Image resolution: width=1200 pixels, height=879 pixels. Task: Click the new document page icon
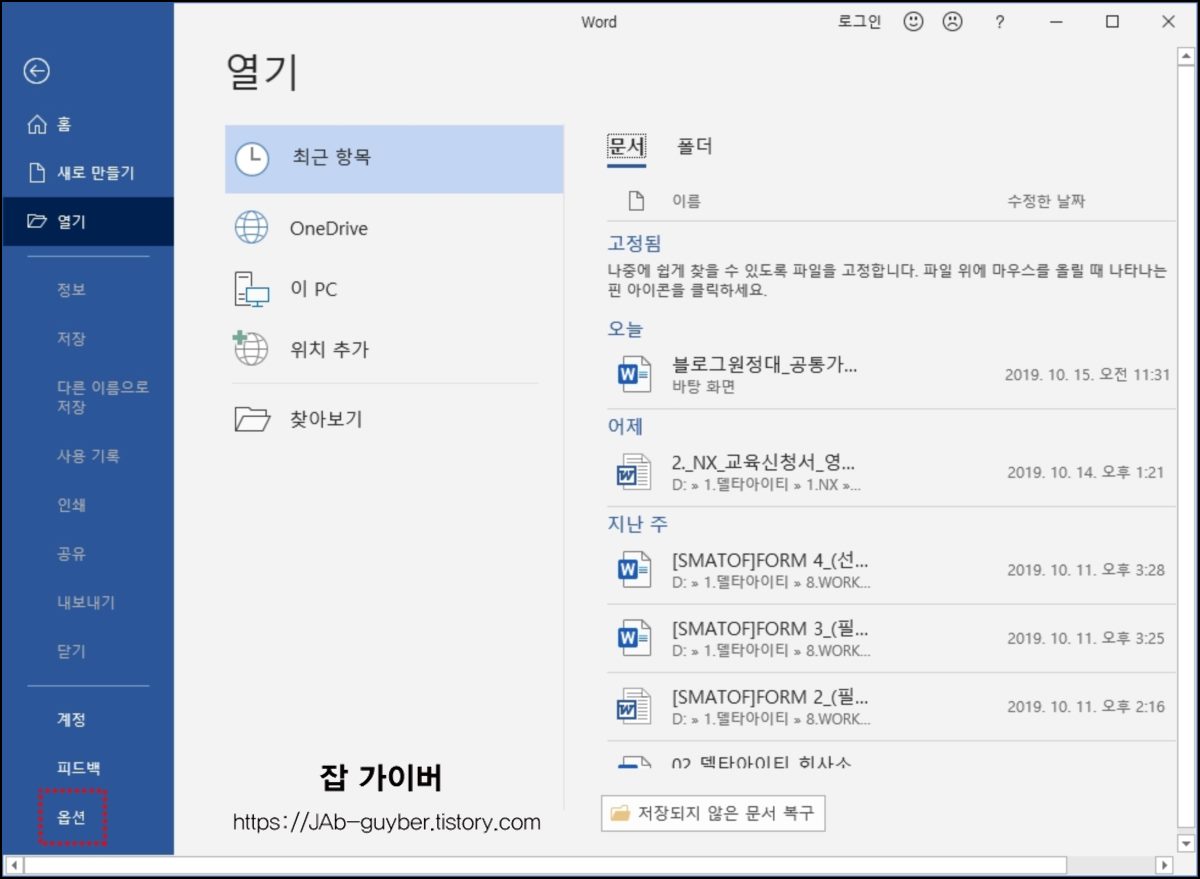(x=37, y=173)
